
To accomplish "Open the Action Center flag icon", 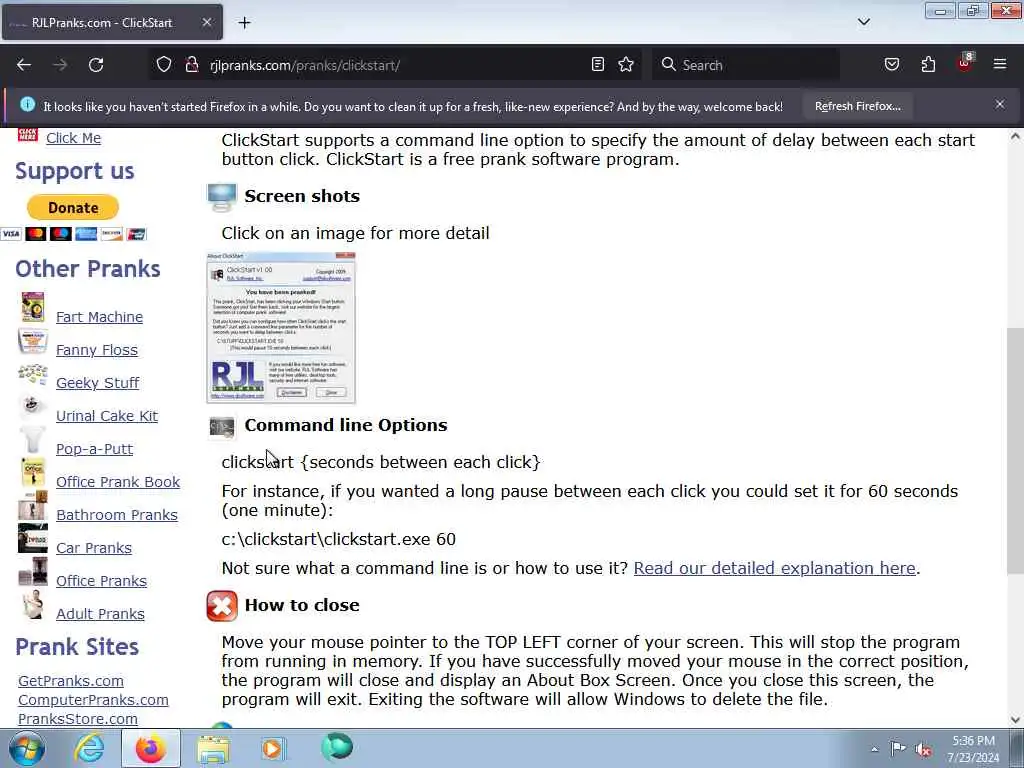I will (x=898, y=749).
